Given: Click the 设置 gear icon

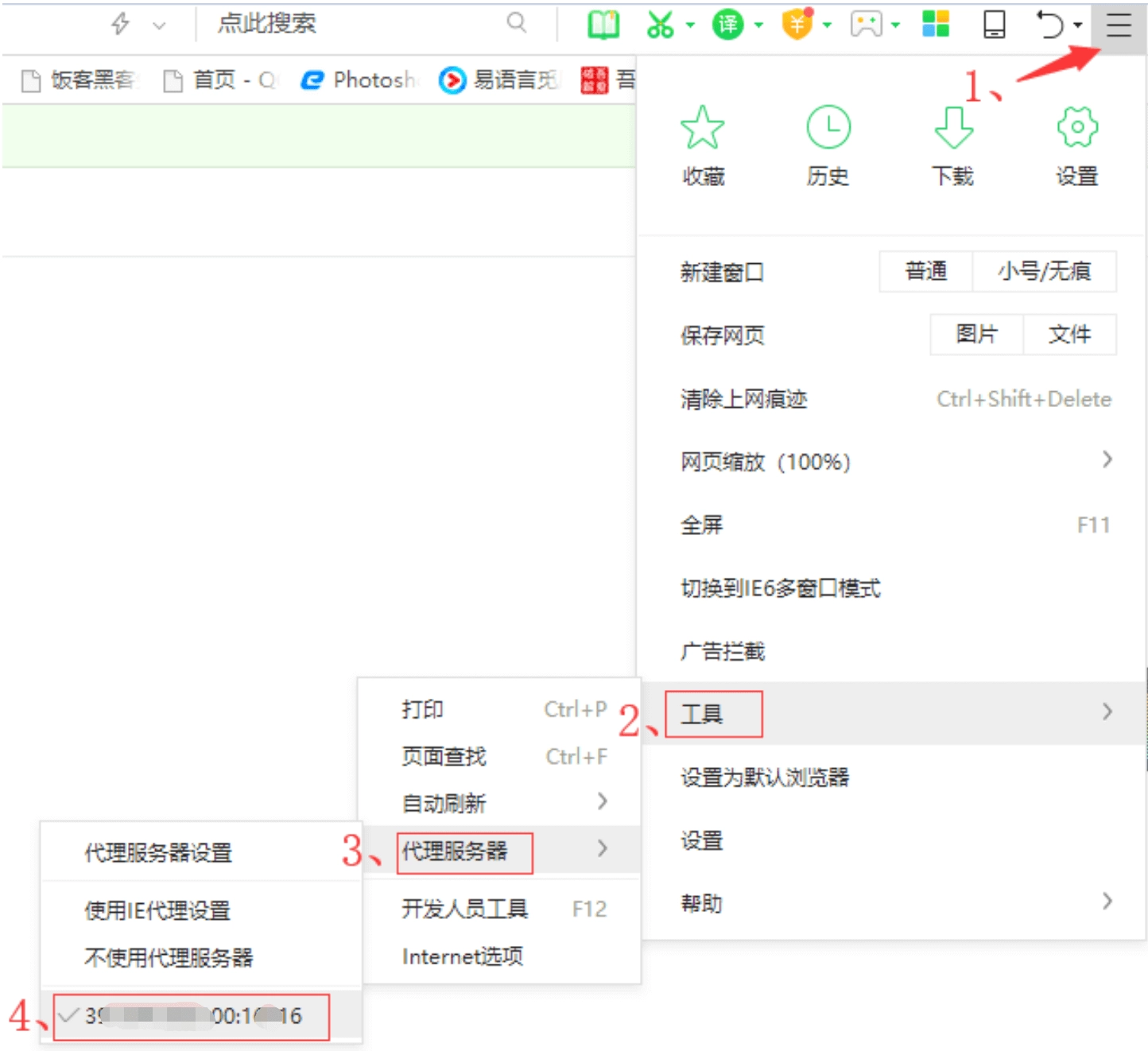Looking at the screenshot, I should (1076, 128).
